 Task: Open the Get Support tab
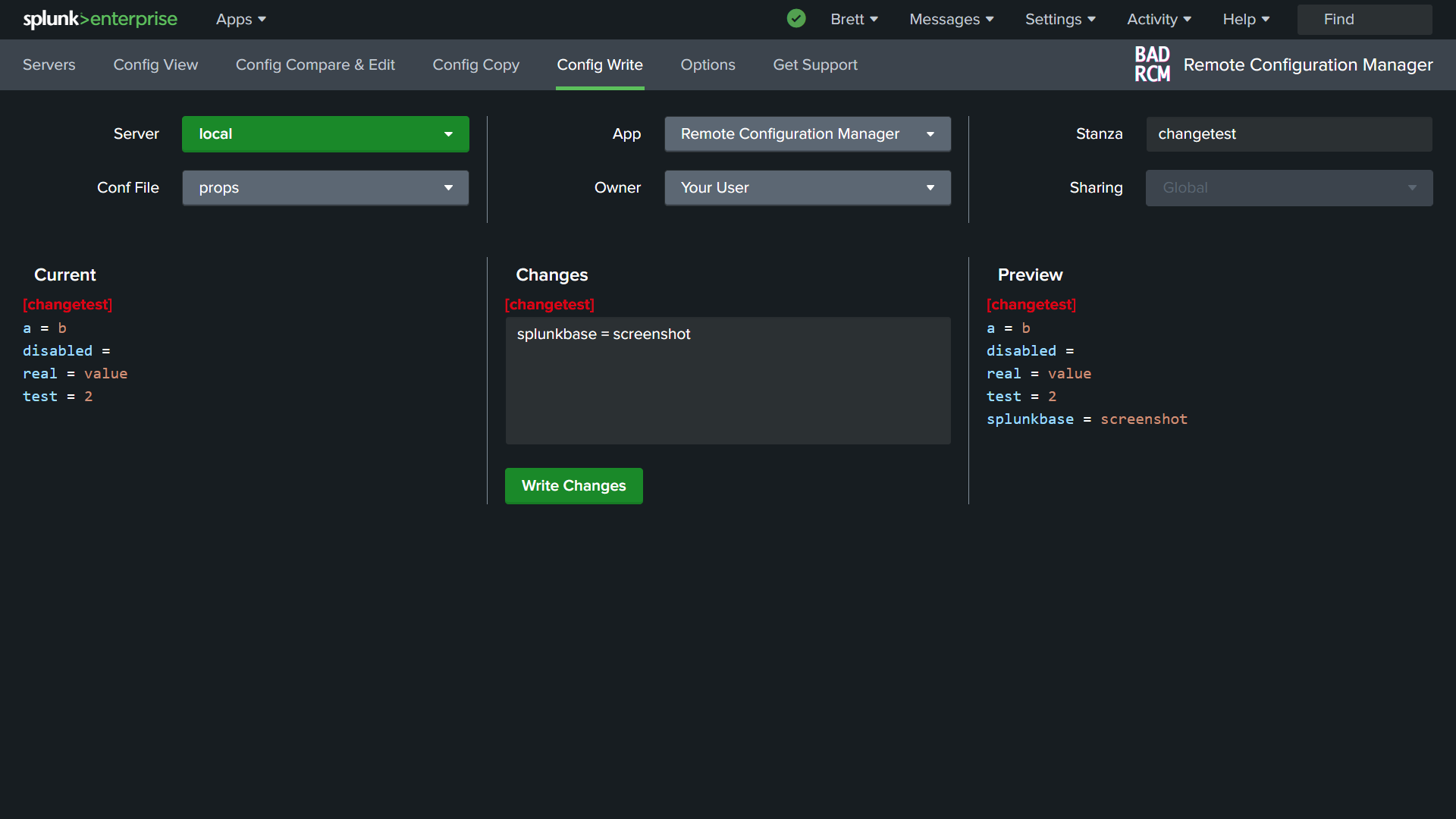(x=815, y=64)
